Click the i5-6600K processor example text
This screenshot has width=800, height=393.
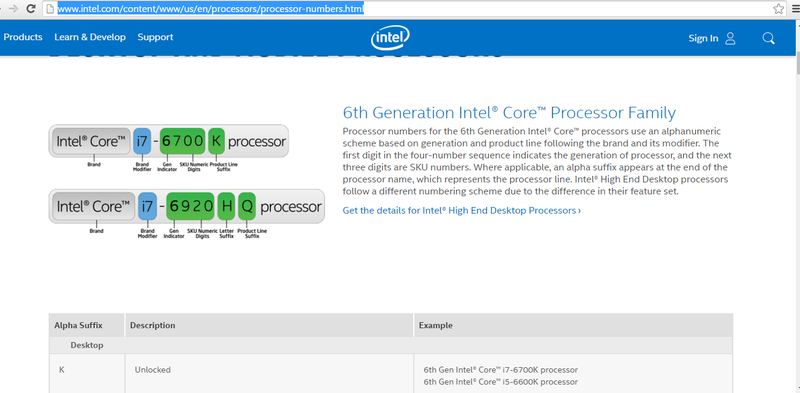(x=501, y=382)
